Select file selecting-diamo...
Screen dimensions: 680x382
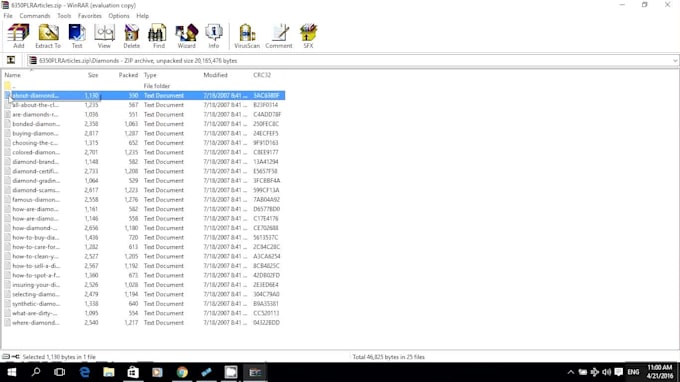[144, 294]
